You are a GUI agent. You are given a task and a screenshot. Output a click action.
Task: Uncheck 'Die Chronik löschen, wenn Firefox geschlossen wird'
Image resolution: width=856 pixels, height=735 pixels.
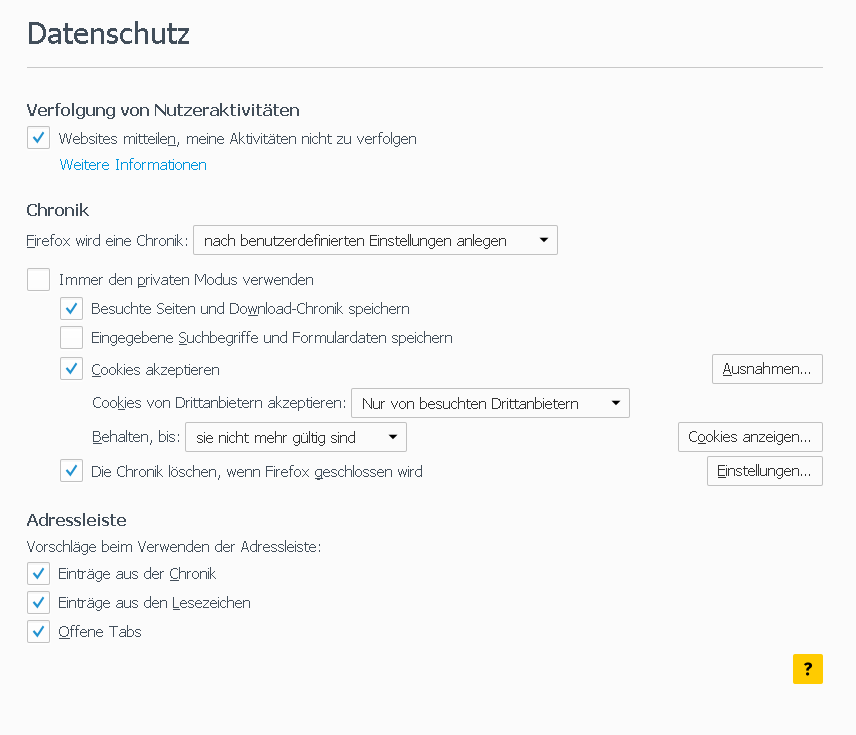pos(71,471)
